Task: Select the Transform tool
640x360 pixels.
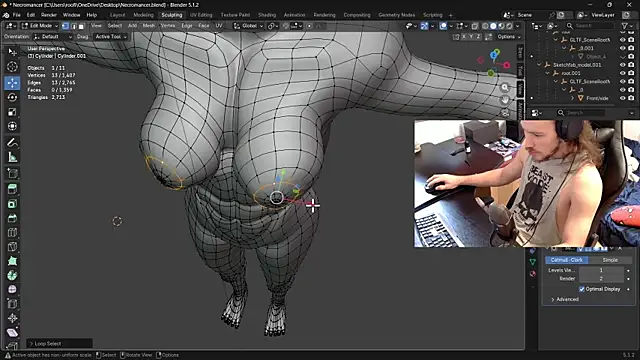Action: tap(12, 126)
